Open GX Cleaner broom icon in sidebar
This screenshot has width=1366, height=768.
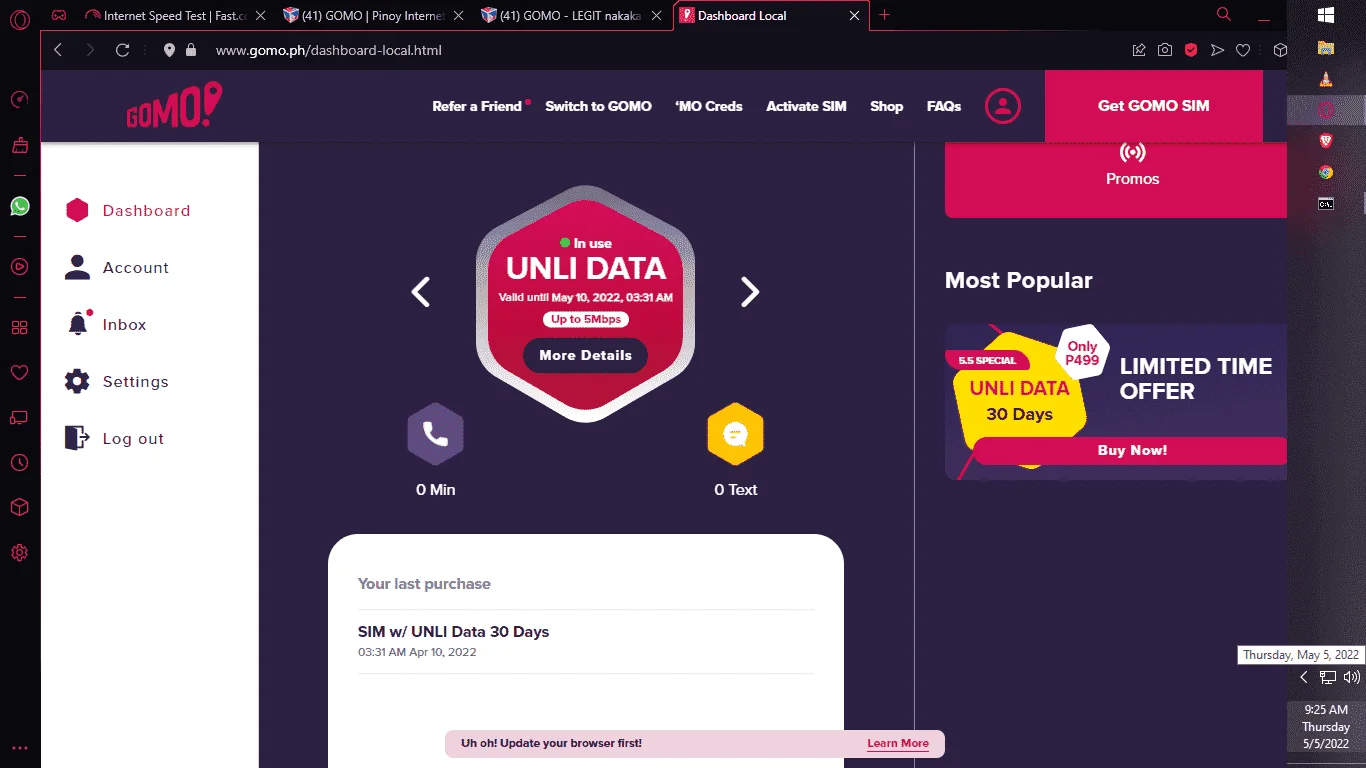click(x=19, y=145)
